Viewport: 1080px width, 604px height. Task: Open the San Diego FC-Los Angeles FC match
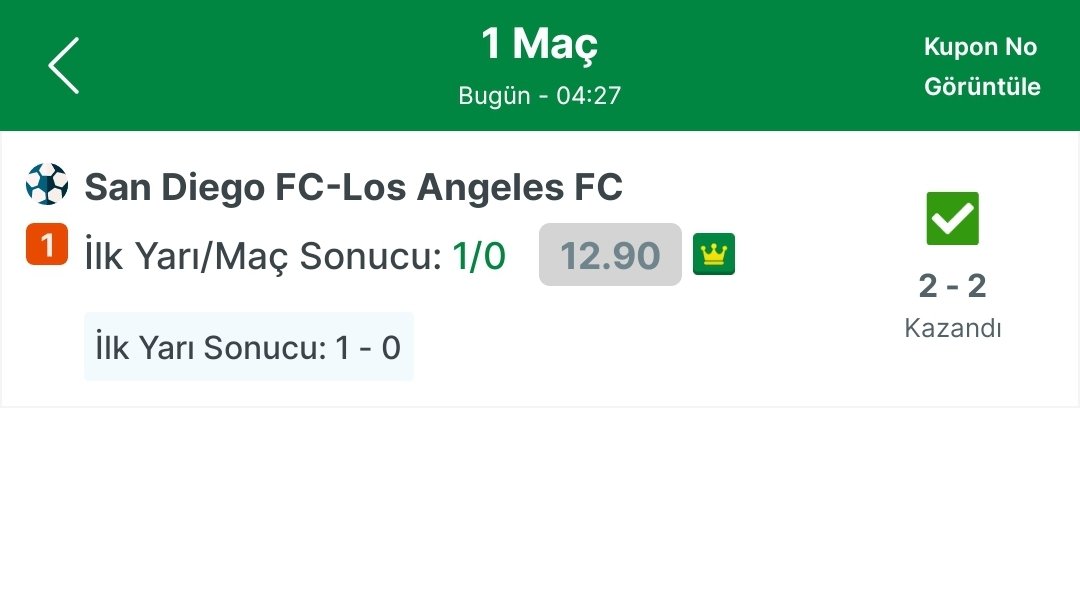[x=353, y=187]
